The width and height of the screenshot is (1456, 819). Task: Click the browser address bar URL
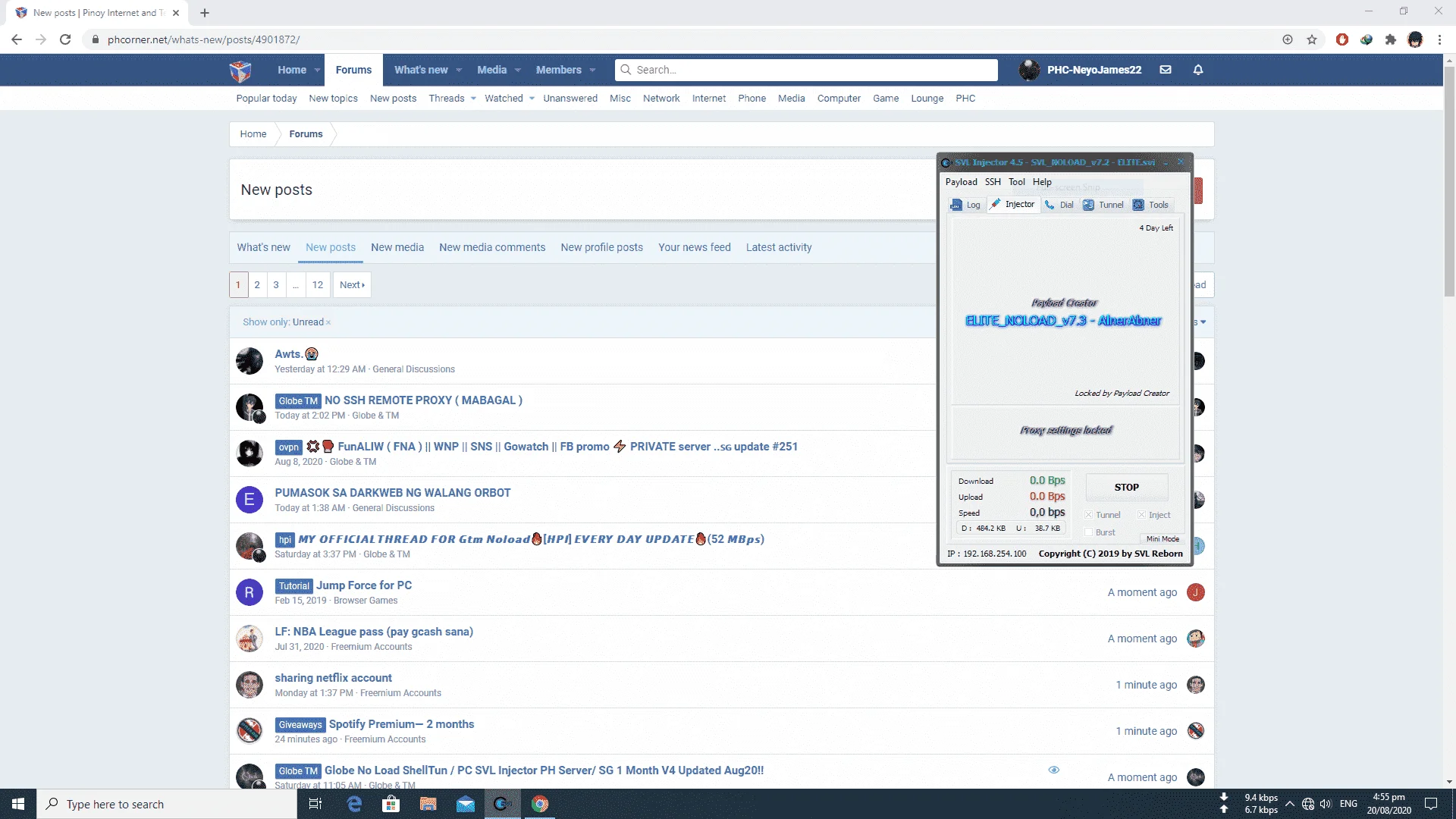pyautogui.click(x=203, y=39)
